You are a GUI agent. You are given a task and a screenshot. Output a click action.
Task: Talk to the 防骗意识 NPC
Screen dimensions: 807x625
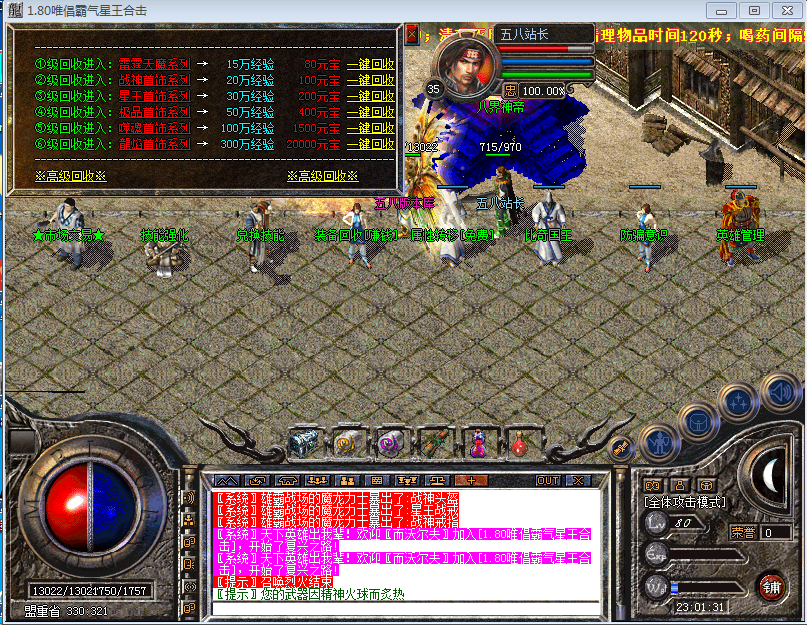click(646, 236)
